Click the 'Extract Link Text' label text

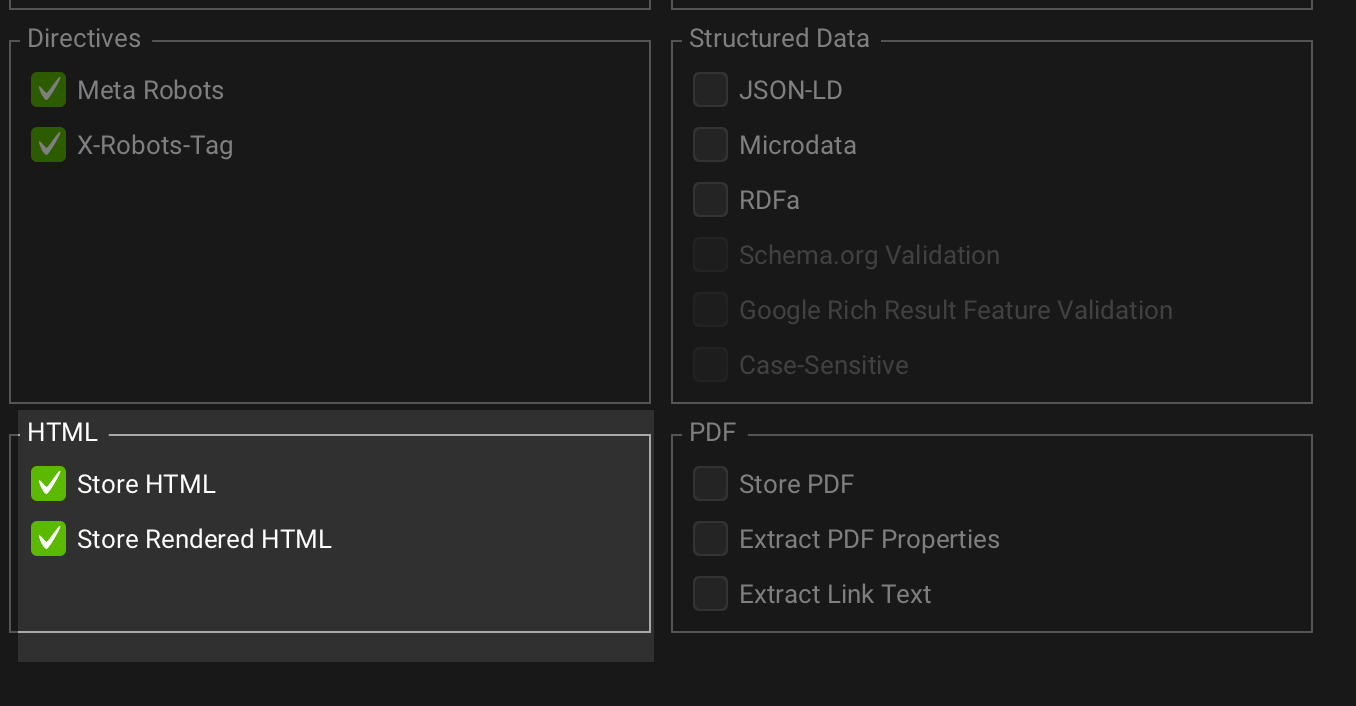coord(835,594)
